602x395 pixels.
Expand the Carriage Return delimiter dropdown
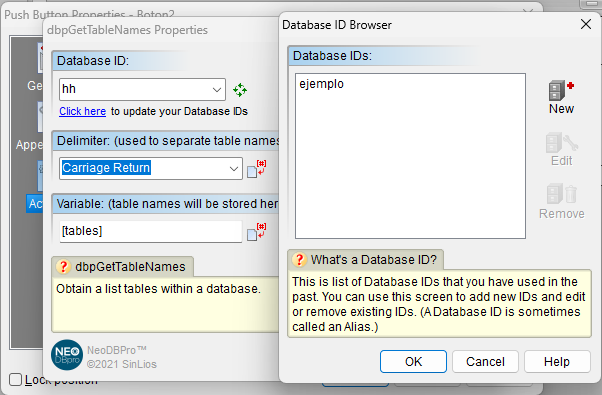233,169
